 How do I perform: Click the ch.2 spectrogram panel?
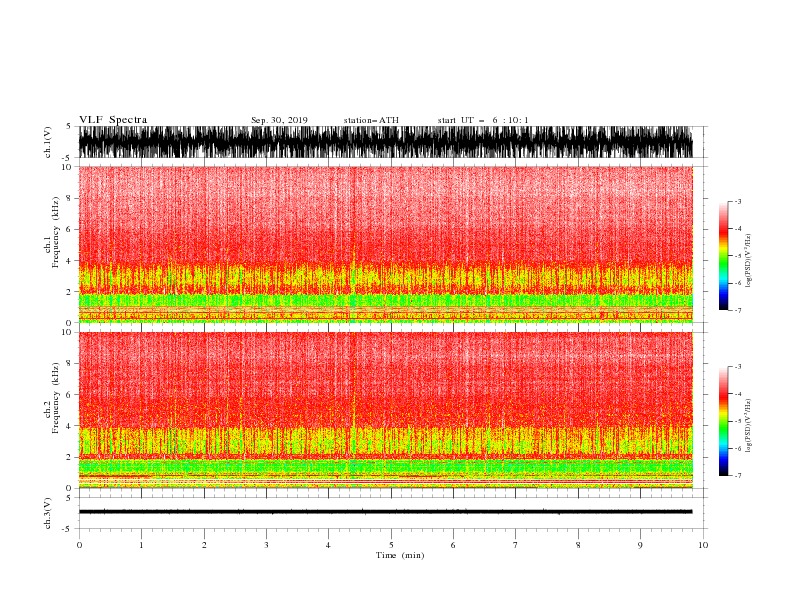tap(385, 410)
